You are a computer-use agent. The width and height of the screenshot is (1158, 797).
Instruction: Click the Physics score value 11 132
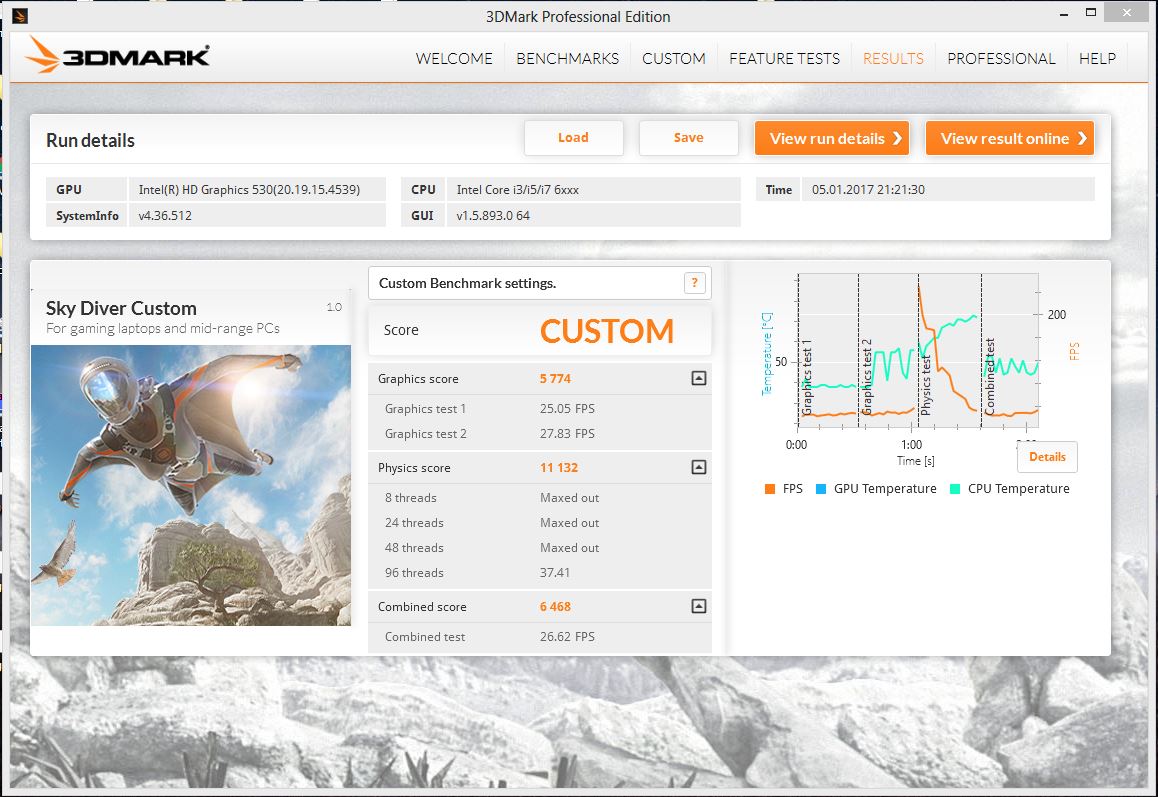pos(559,468)
